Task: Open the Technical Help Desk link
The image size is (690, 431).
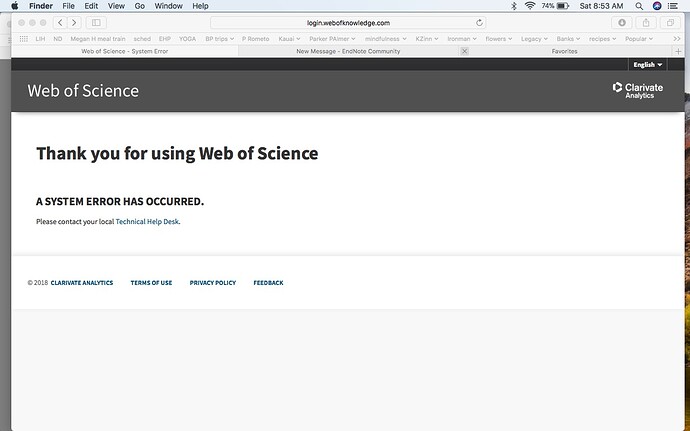Action: point(147,221)
